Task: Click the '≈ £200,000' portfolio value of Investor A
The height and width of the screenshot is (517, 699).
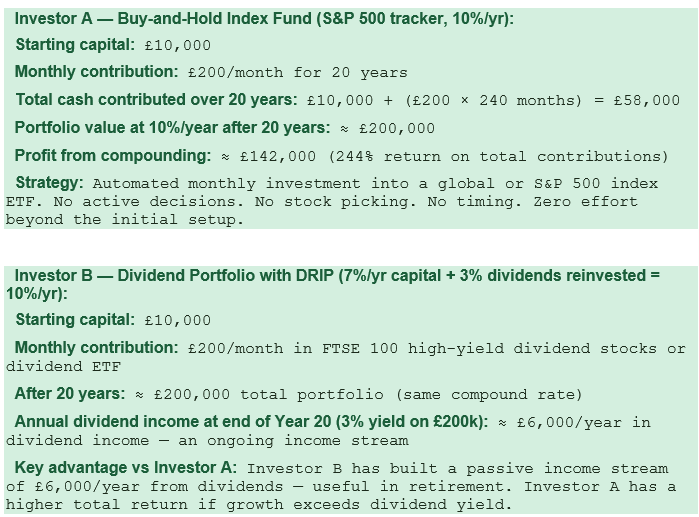Action: (x=387, y=129)
